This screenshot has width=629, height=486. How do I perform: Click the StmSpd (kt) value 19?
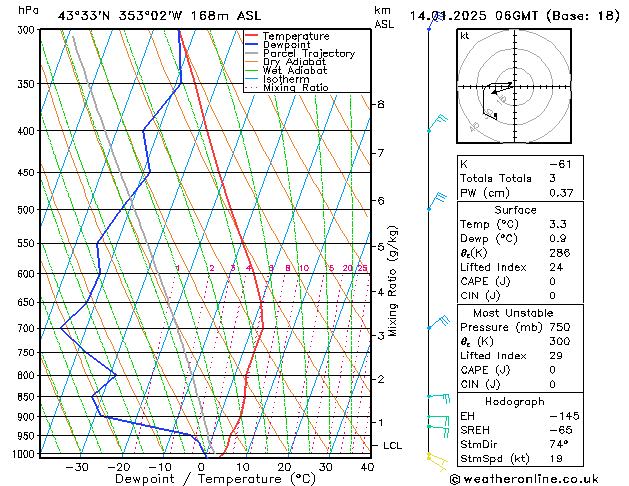click(556, 459)
